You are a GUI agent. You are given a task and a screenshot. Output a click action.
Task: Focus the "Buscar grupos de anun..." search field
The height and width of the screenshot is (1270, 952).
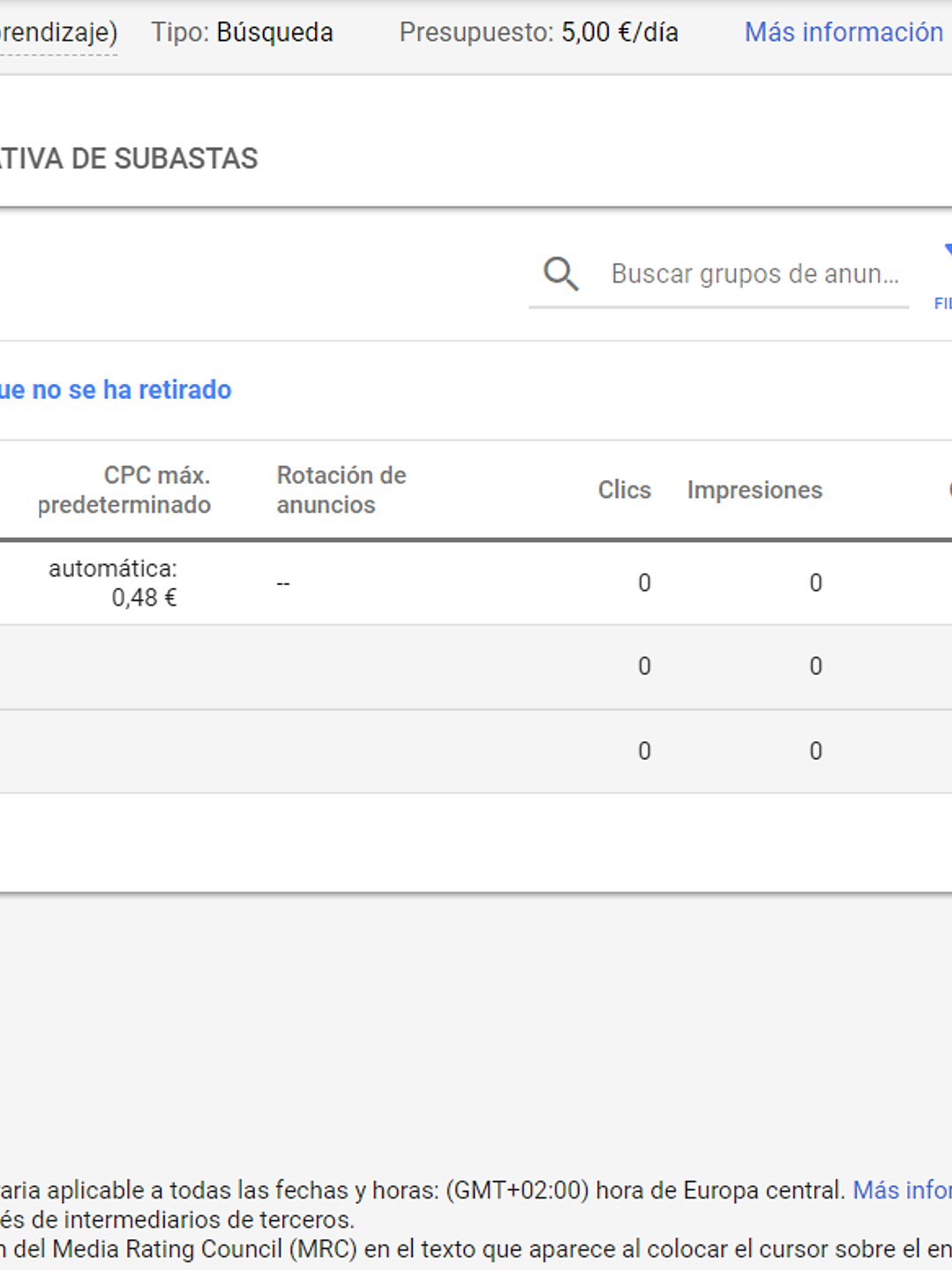[x=754, y=274]
